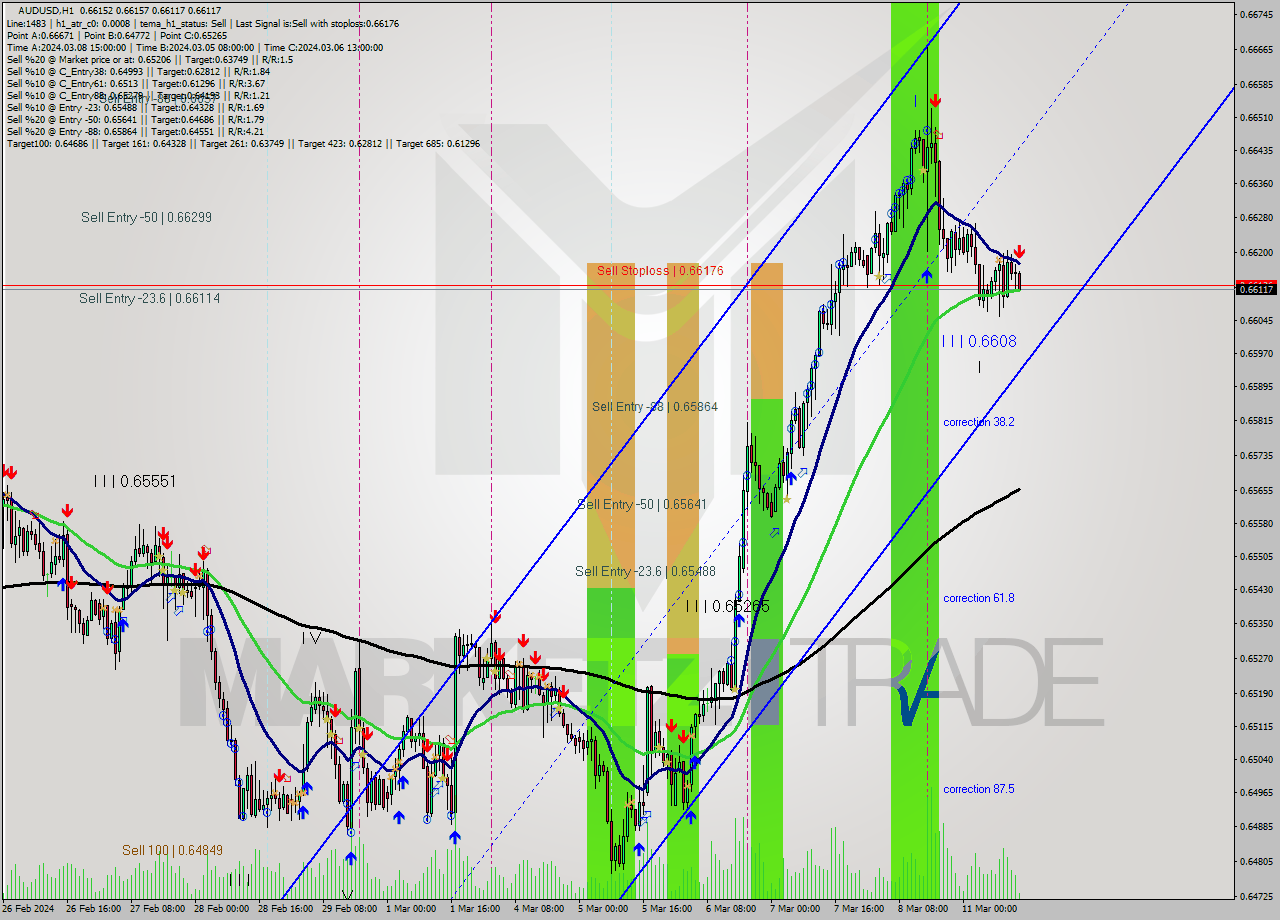Screen dimensions: 1280x920
Task: Click the 'correction 87.5' label
Action: pos(978,789)
